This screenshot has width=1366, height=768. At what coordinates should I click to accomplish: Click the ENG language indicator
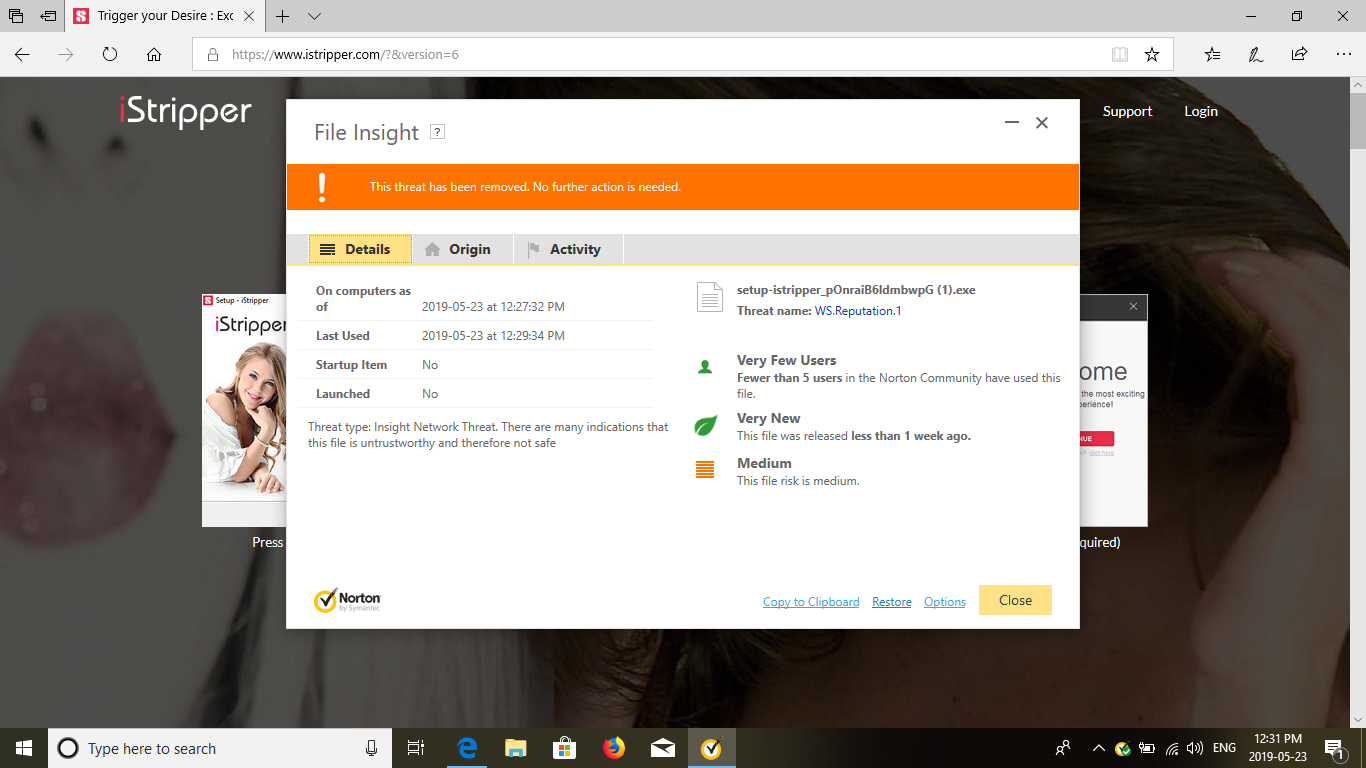1224,748
